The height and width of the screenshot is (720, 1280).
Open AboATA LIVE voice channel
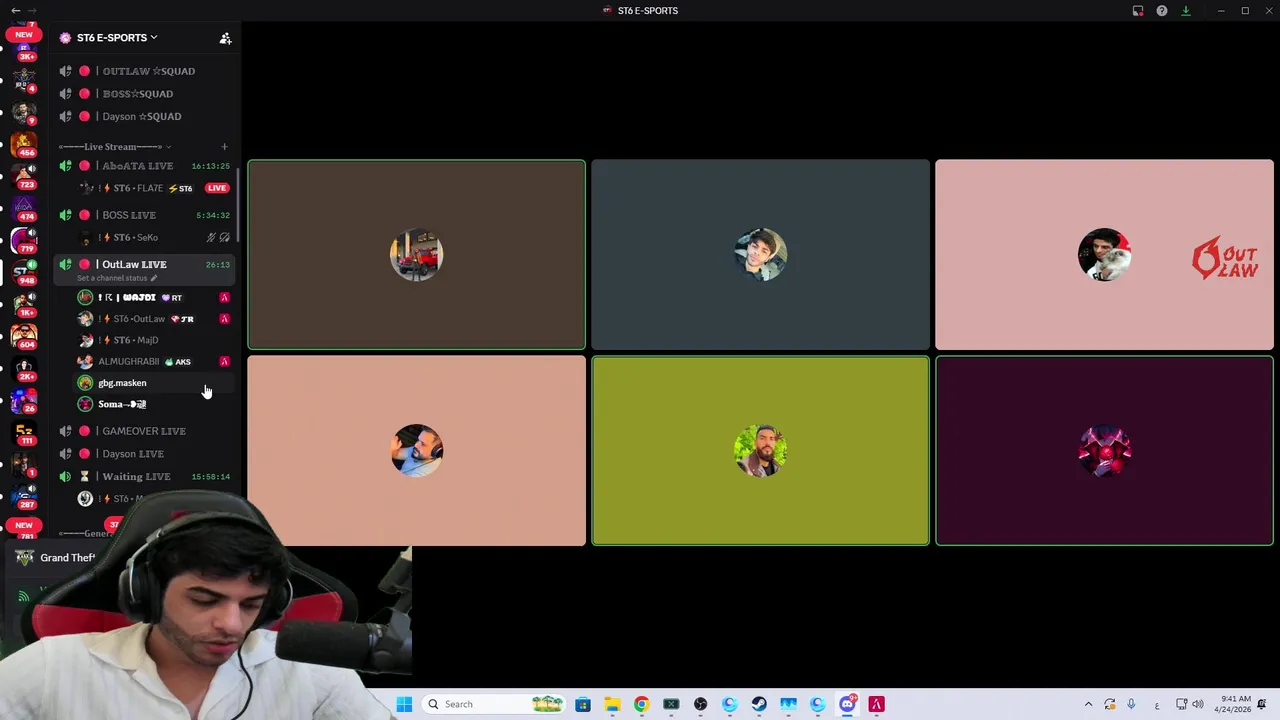point(144,166)
